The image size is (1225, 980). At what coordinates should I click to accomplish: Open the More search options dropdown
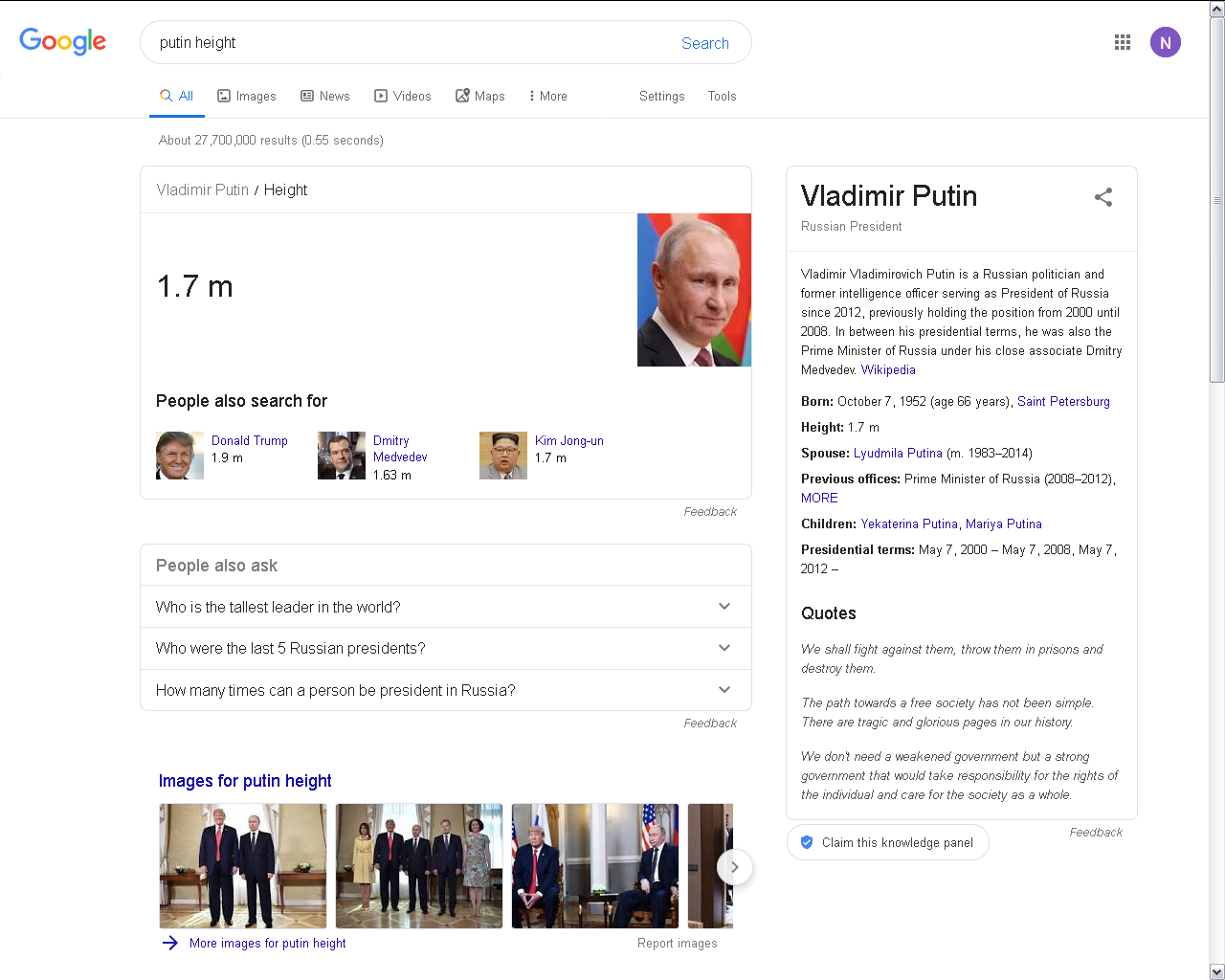click(547, 96)
